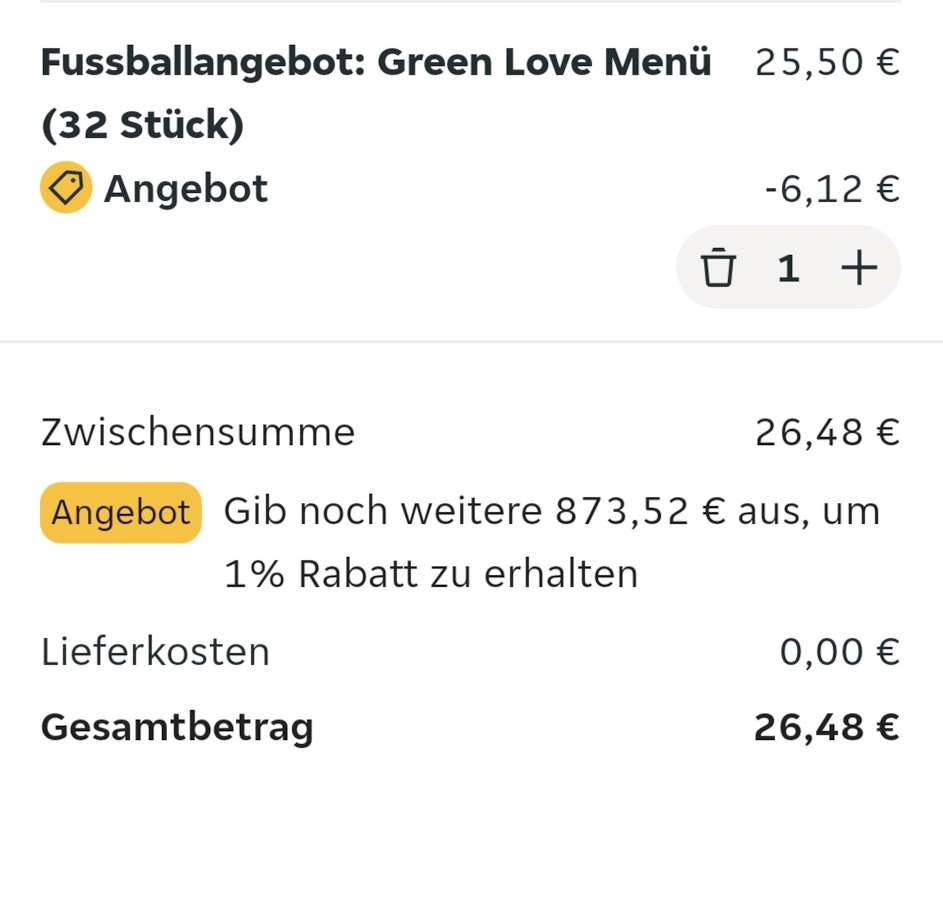Click the yellow Angebot badge
The image size is (943, 917).
120,512
